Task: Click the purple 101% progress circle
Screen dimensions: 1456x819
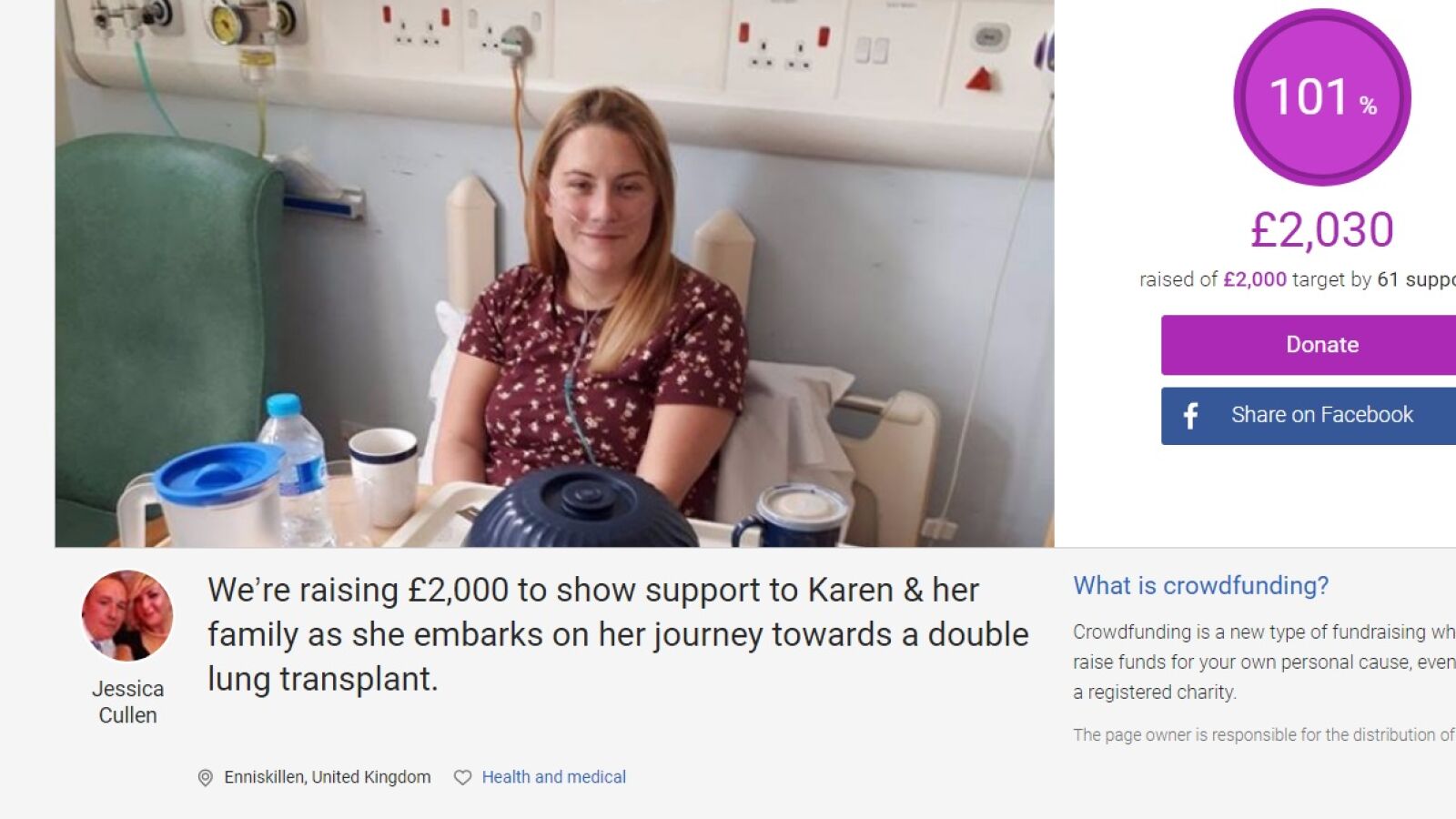Action: tap(1321, 97)
